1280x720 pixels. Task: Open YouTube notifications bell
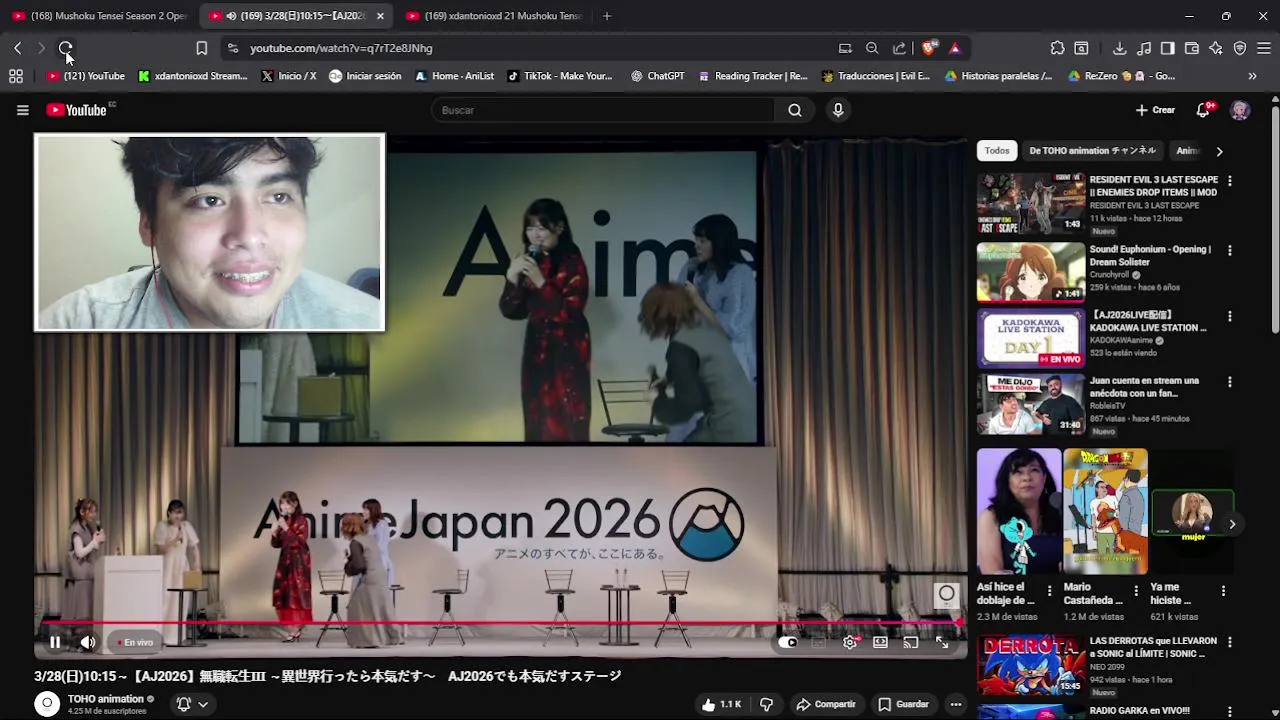point(1203,110)
